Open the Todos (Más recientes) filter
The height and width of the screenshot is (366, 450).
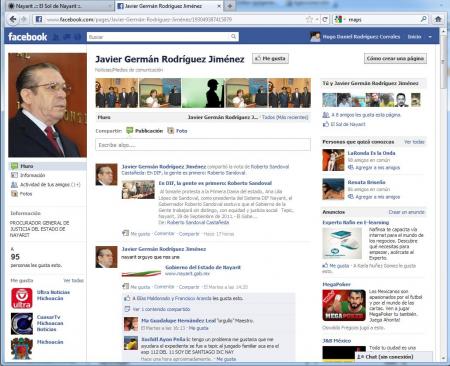click(x=285, y=117)
